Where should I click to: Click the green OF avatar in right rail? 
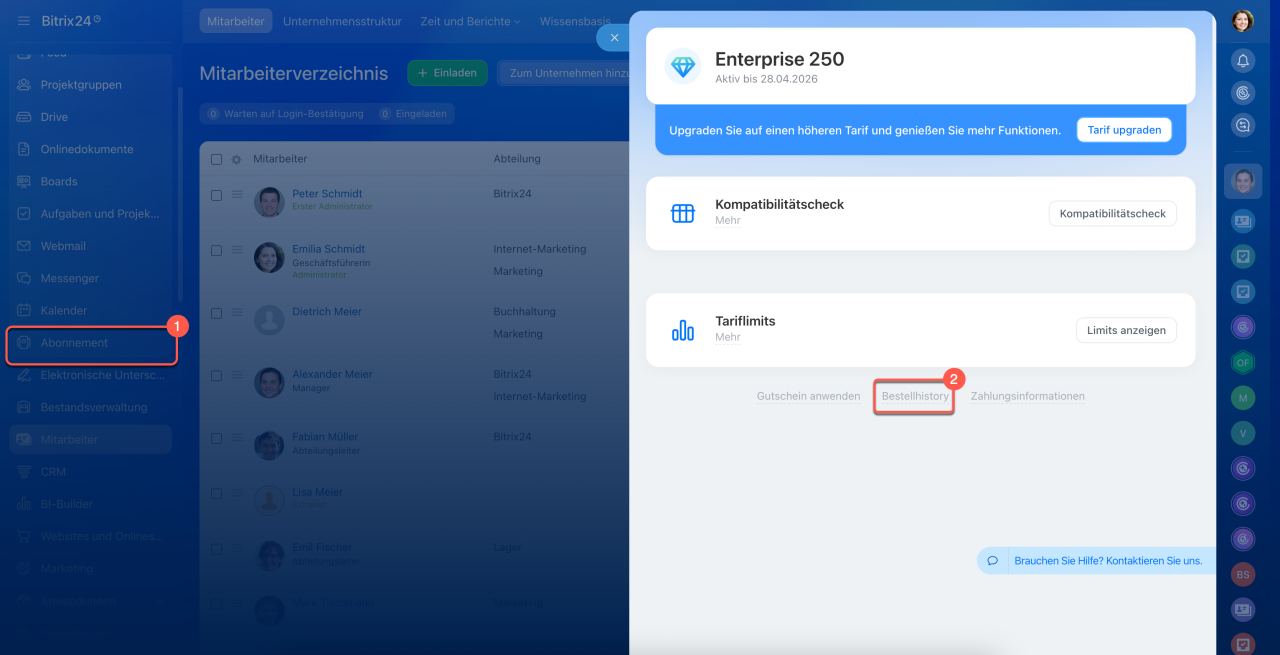tap(1243, 363)
